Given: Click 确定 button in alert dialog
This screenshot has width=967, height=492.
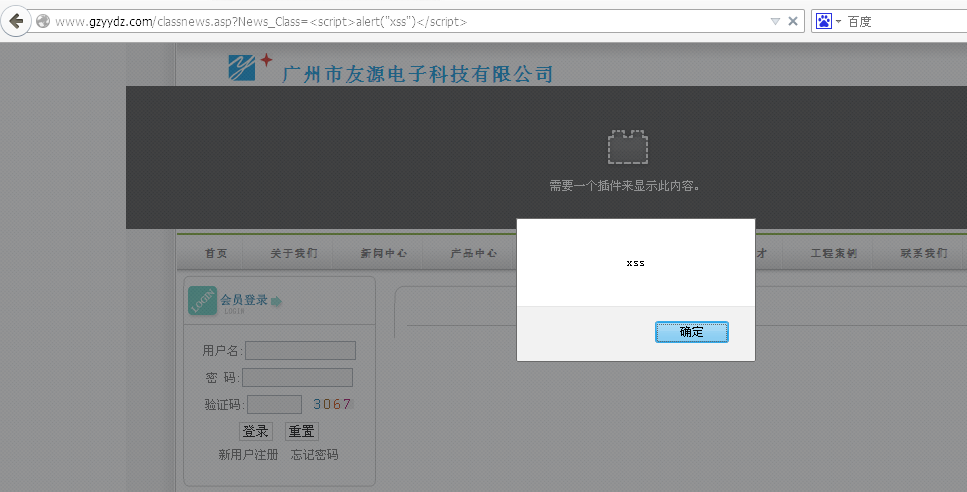Looking at the screenshot, I should (x=691, y=332).
